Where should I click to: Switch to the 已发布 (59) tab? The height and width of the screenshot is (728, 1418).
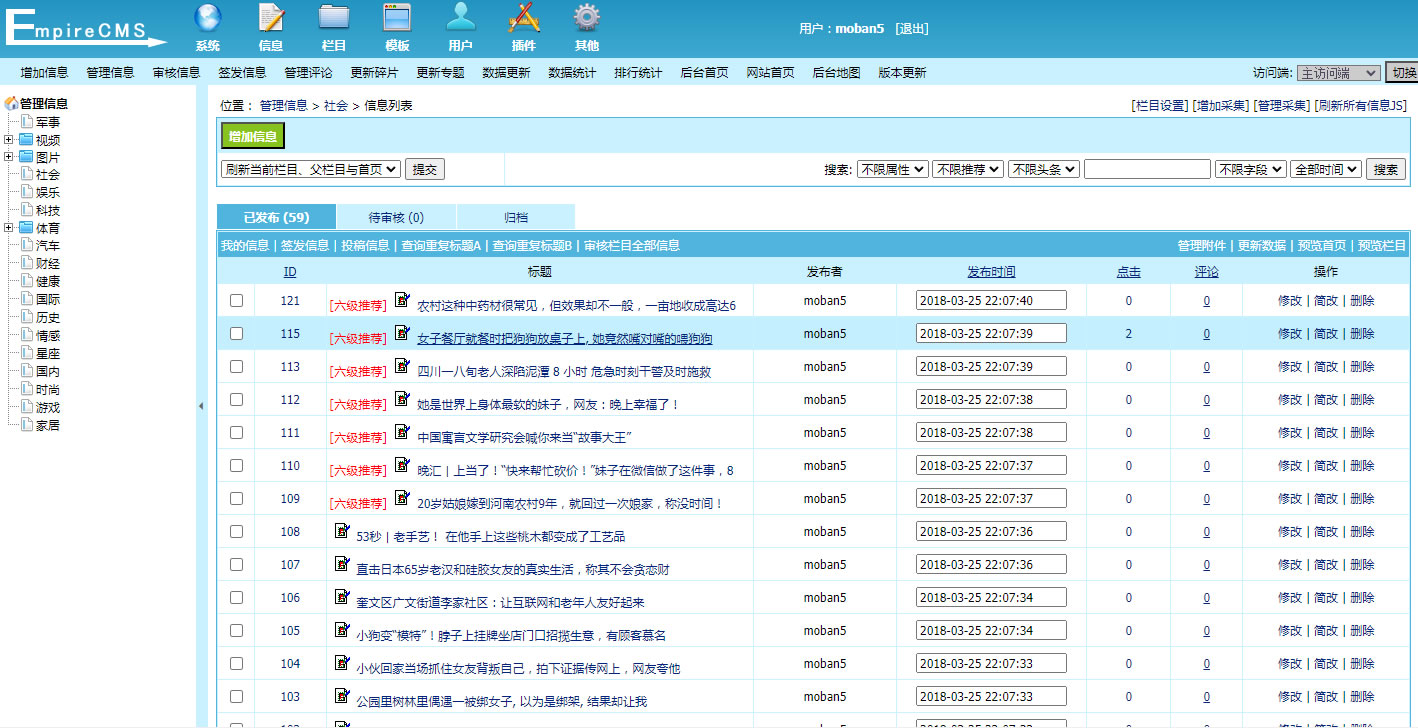pos(276,217)
